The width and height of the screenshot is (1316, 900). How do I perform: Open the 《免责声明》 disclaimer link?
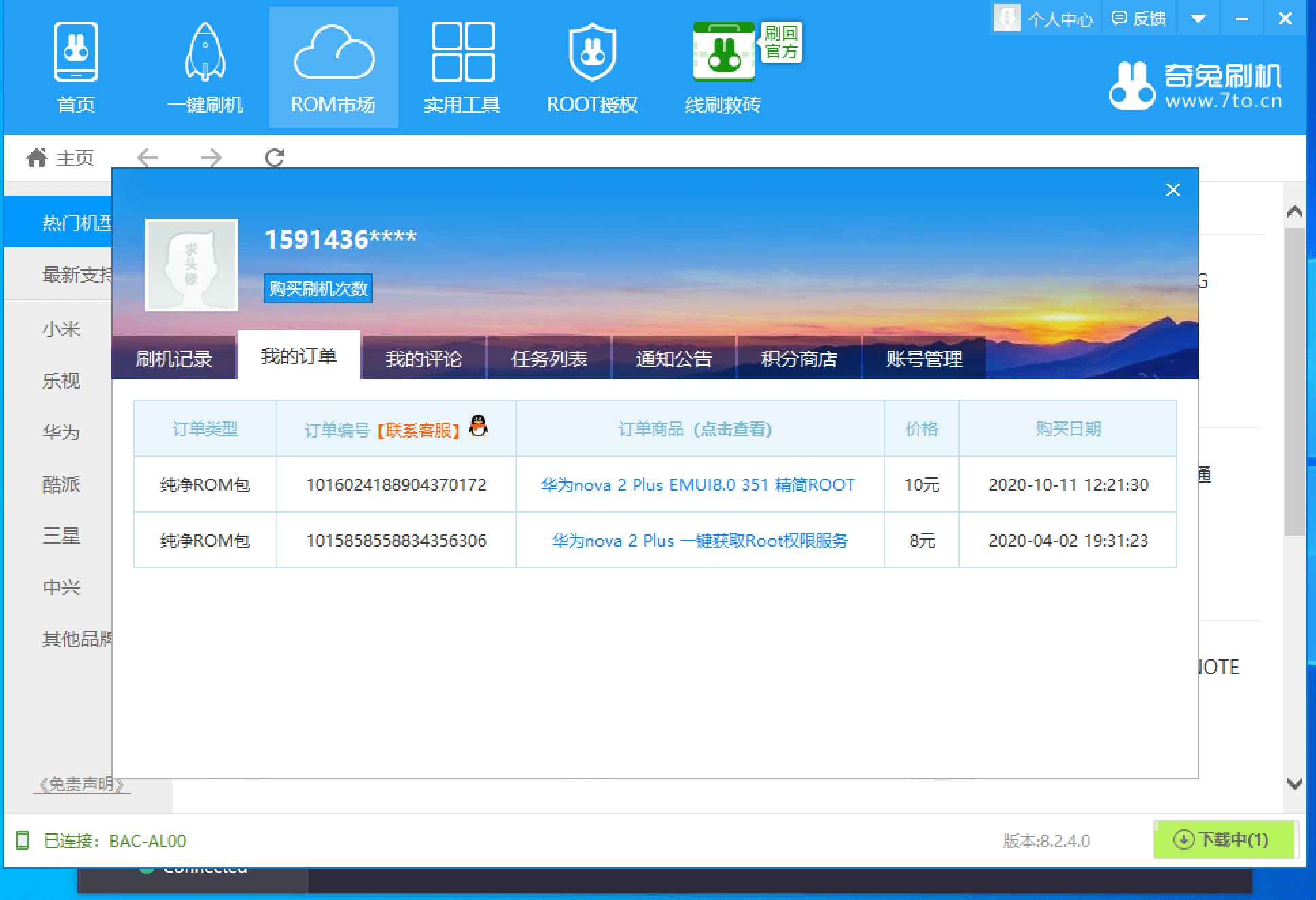81,784
